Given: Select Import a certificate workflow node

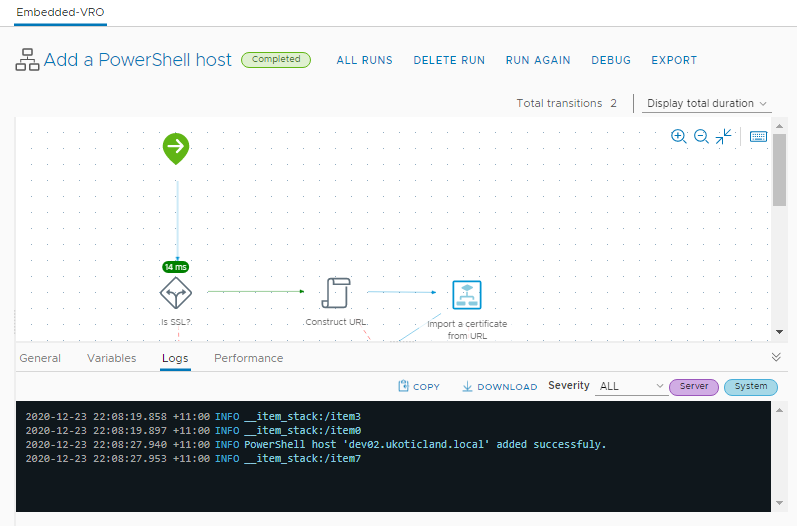Looking at the screenshot, I should click(467, 295).
